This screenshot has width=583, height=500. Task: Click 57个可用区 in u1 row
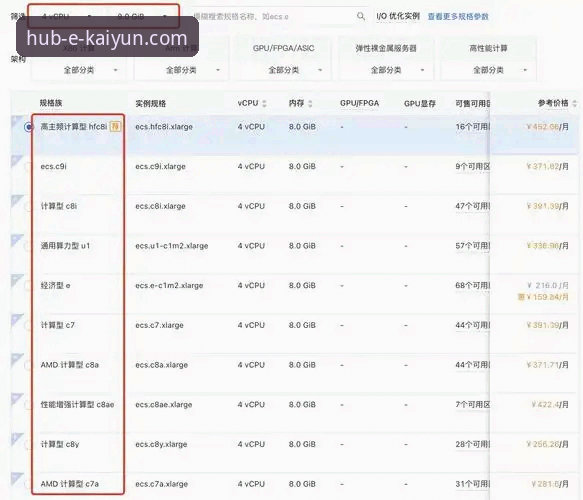(473, 246)
